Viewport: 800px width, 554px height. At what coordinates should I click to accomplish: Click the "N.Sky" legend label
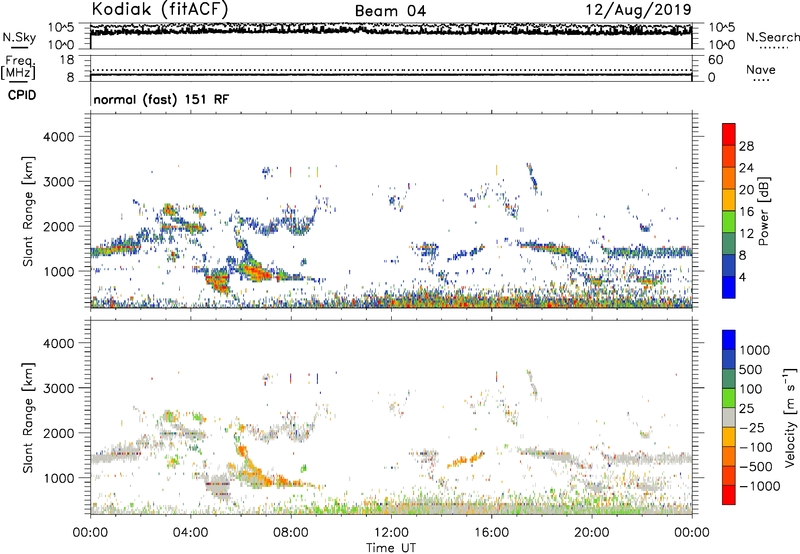click(x=19, y=37)
